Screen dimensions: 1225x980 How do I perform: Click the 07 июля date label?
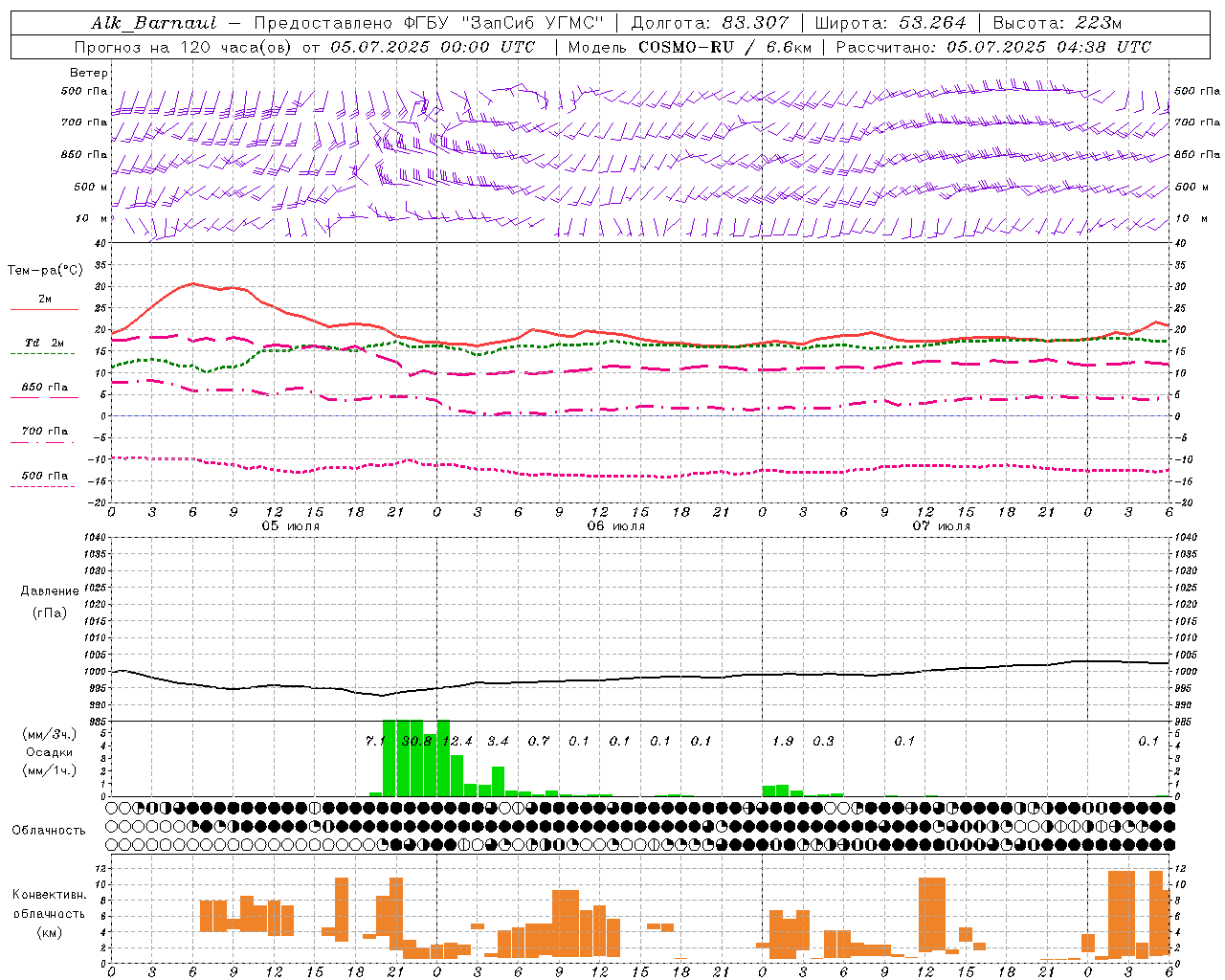click(x=942, y=526)
